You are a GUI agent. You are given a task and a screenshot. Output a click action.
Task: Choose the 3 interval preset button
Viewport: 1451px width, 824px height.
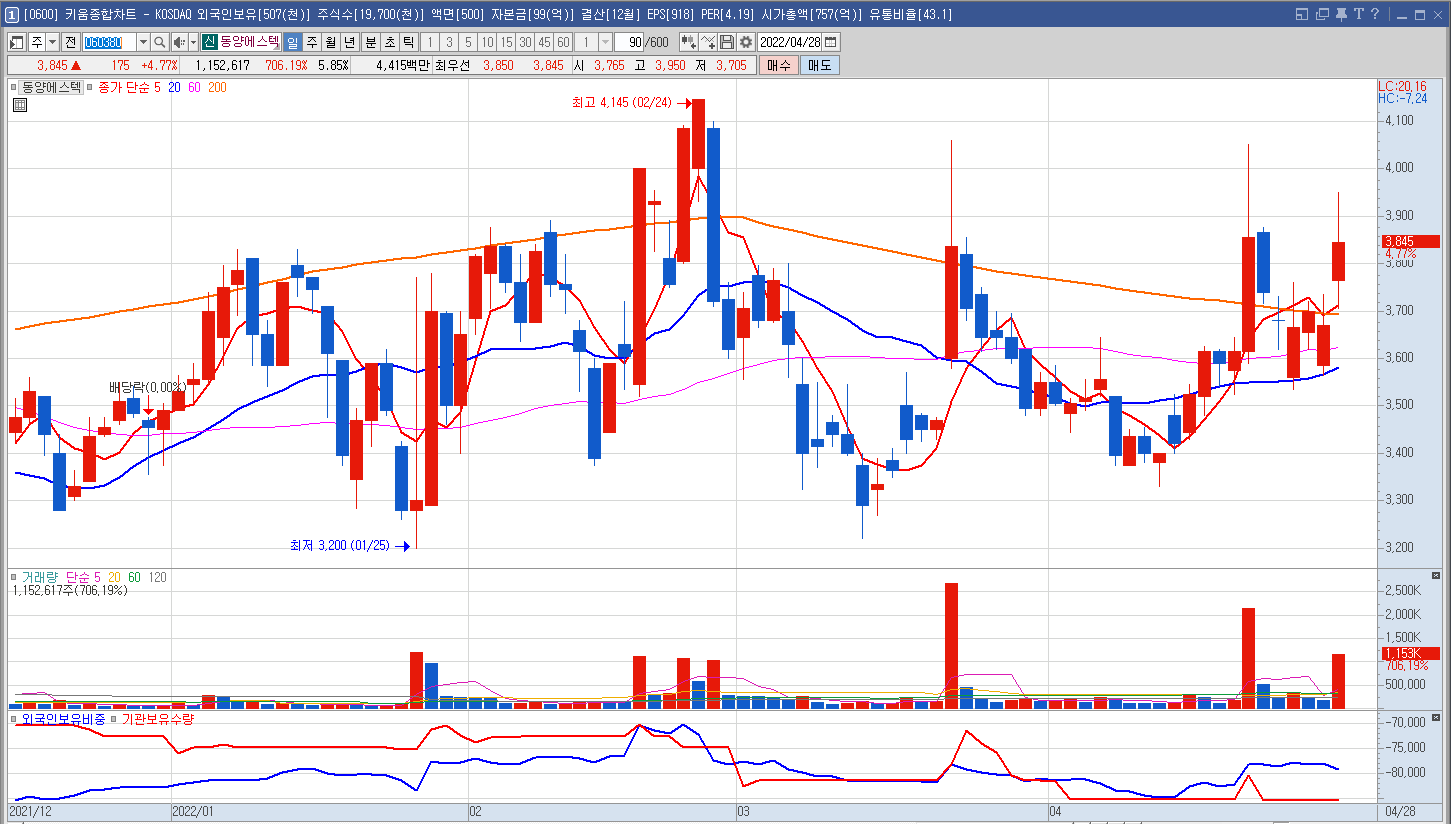click(x=448, y=42)
